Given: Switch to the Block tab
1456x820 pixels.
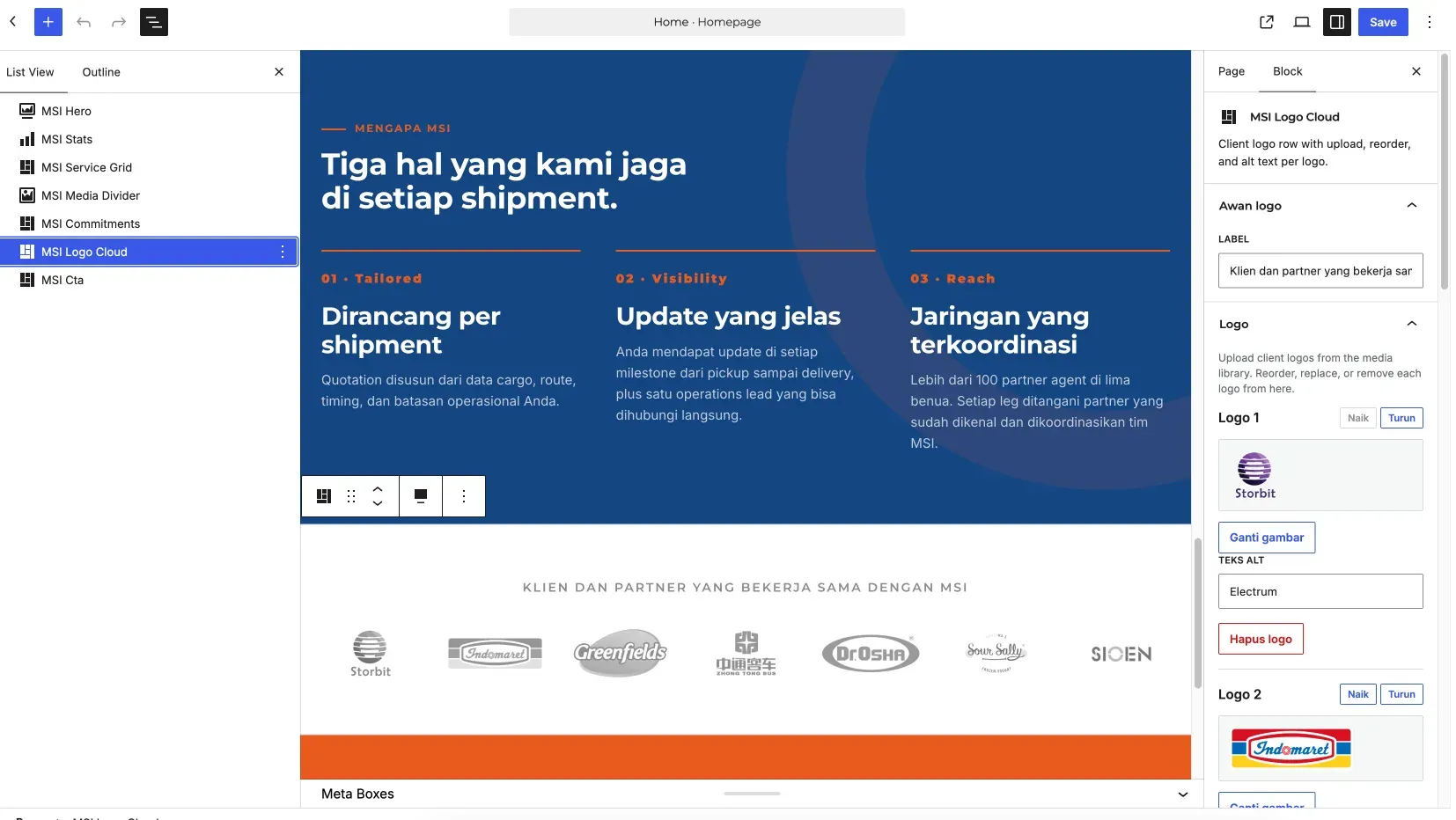Looking at the screenshot, I should tap(1287, 71).
